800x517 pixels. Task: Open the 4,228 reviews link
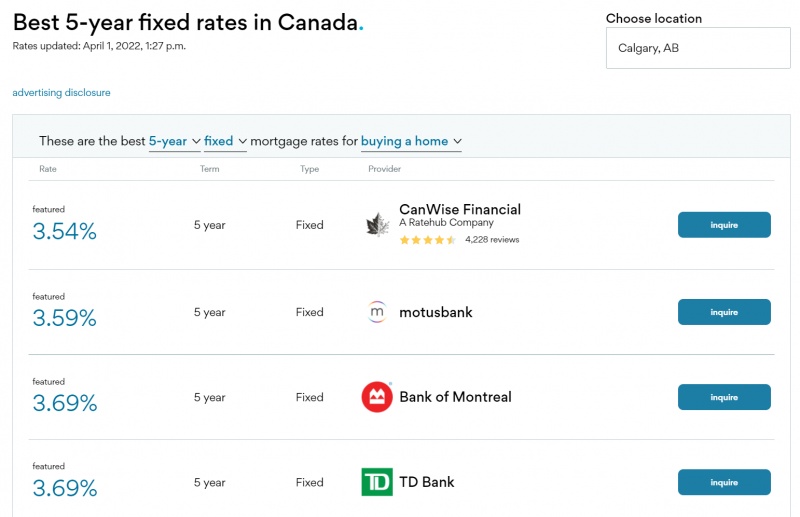[492, 240]
